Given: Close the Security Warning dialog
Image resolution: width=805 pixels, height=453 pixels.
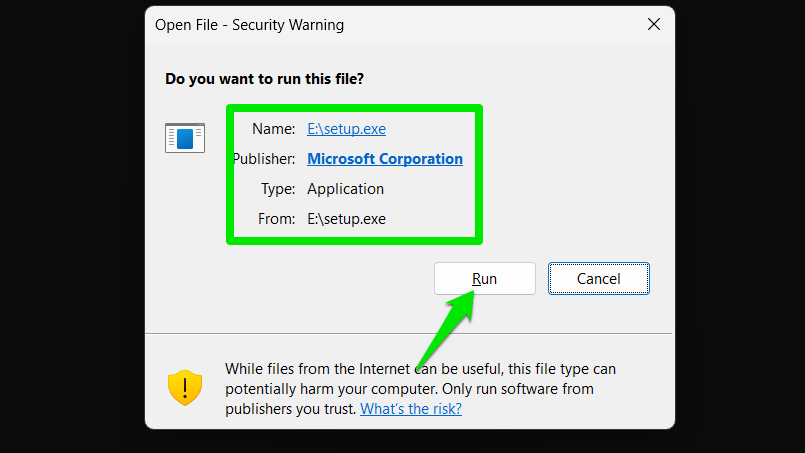Looking at the screenshot, I should 654,24.
